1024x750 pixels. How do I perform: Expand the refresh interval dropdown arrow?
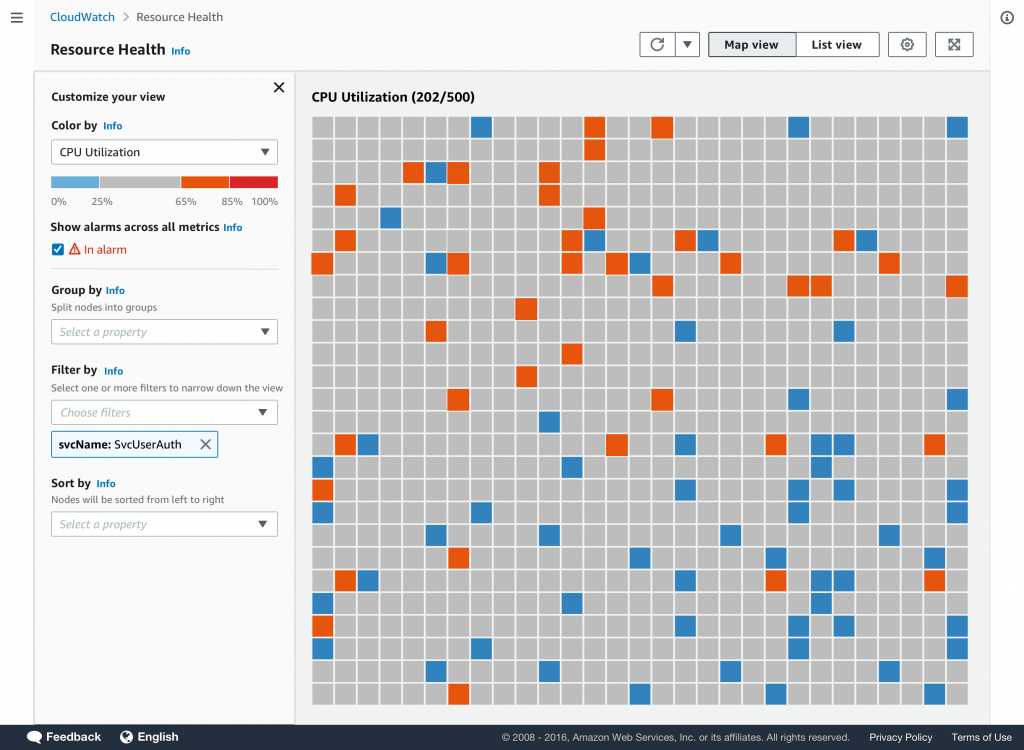[687, 44]
